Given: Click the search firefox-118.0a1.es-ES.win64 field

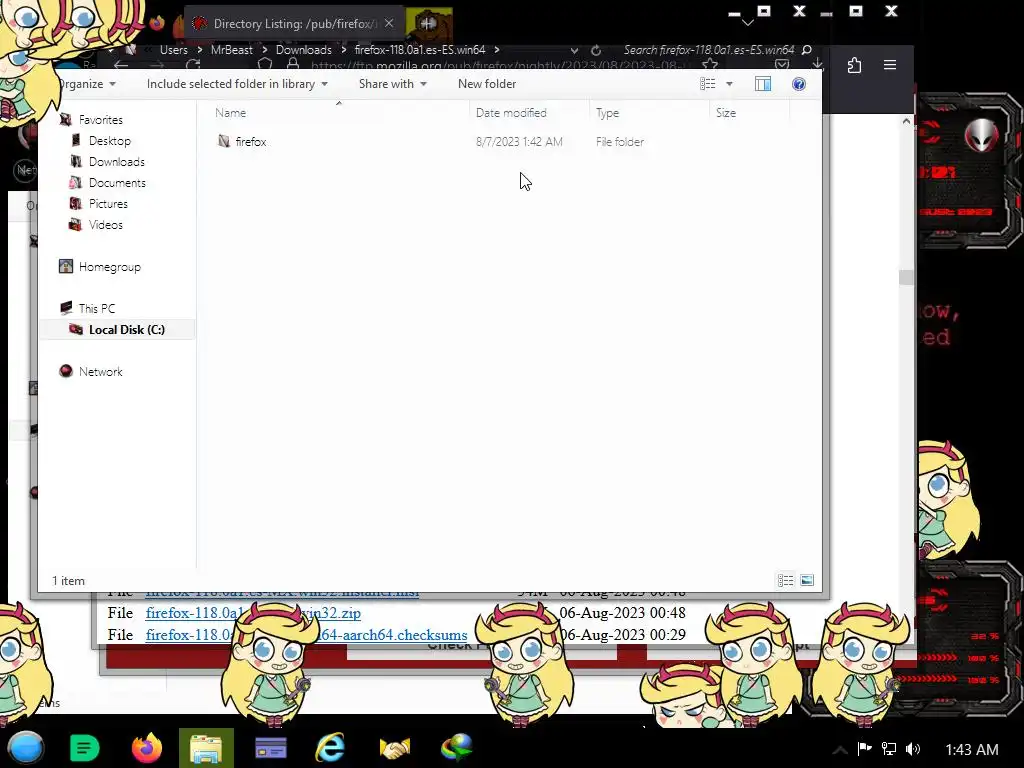Looking at the screenshot, I should pos(709,50).
